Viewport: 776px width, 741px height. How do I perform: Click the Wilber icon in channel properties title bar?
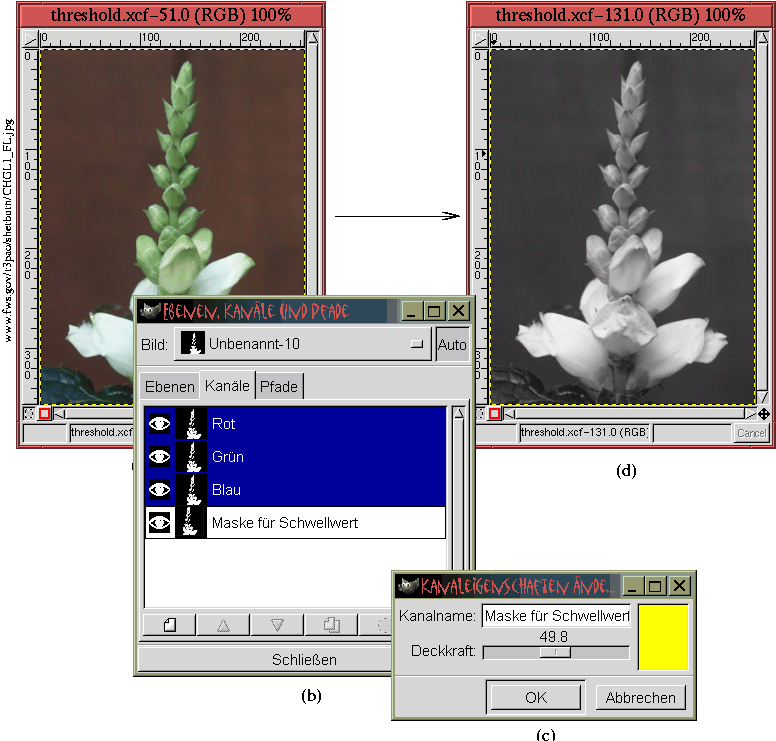408,586
